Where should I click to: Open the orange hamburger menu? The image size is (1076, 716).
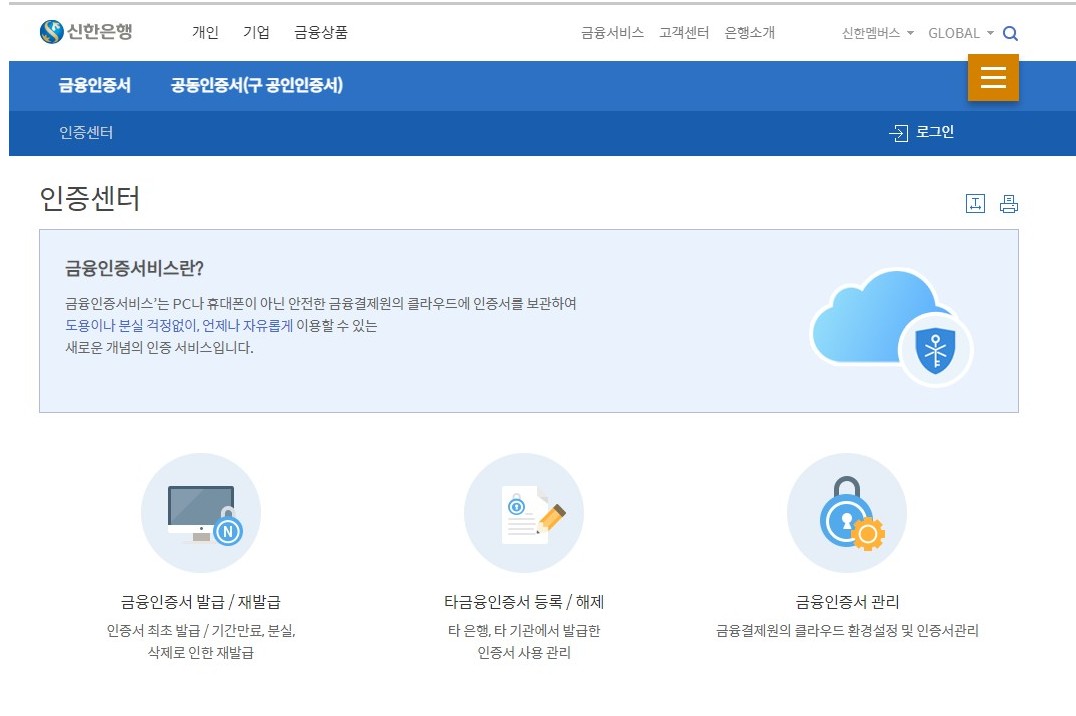993,78
